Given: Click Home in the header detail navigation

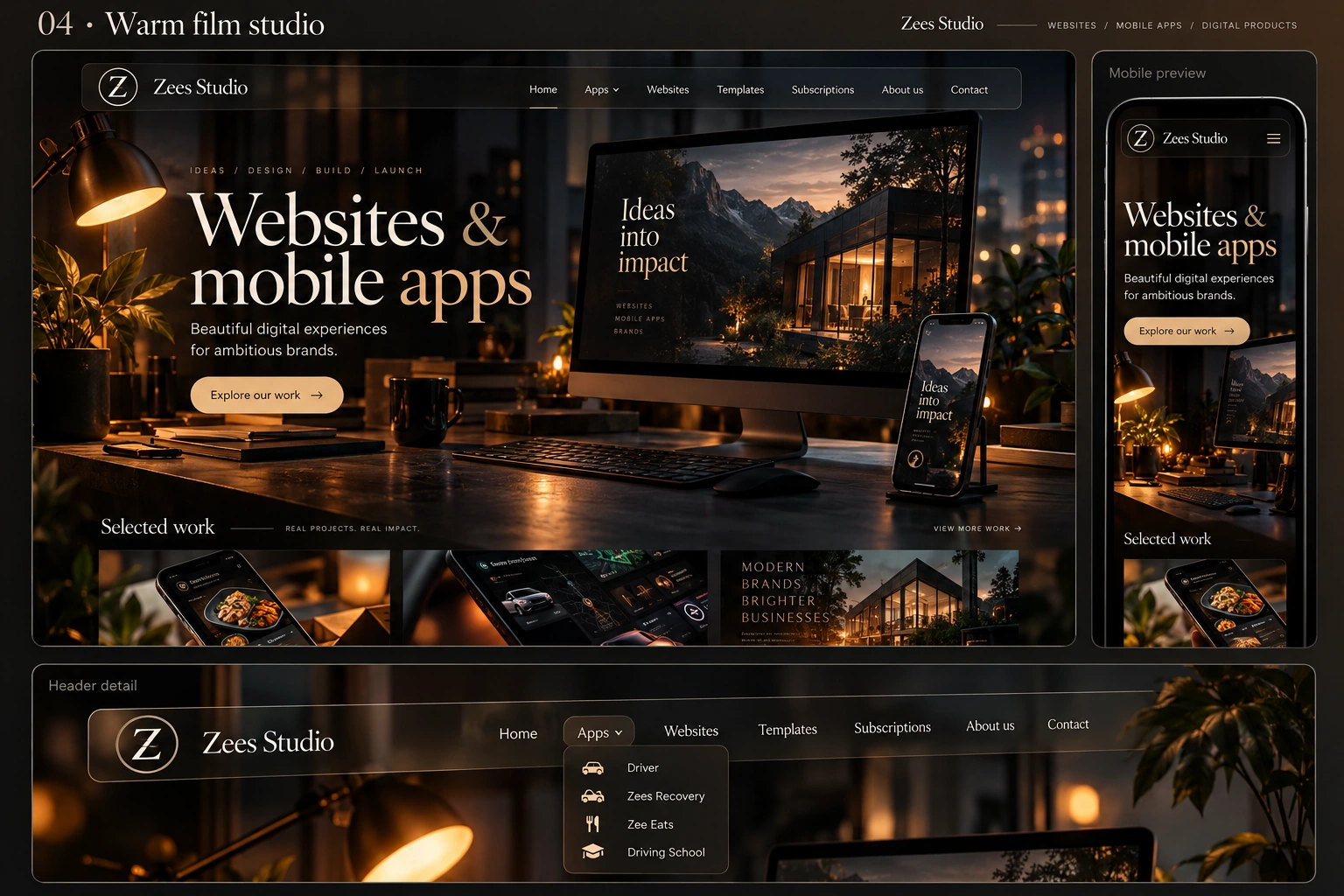Looking at the screenshot, I should (518, 733).
